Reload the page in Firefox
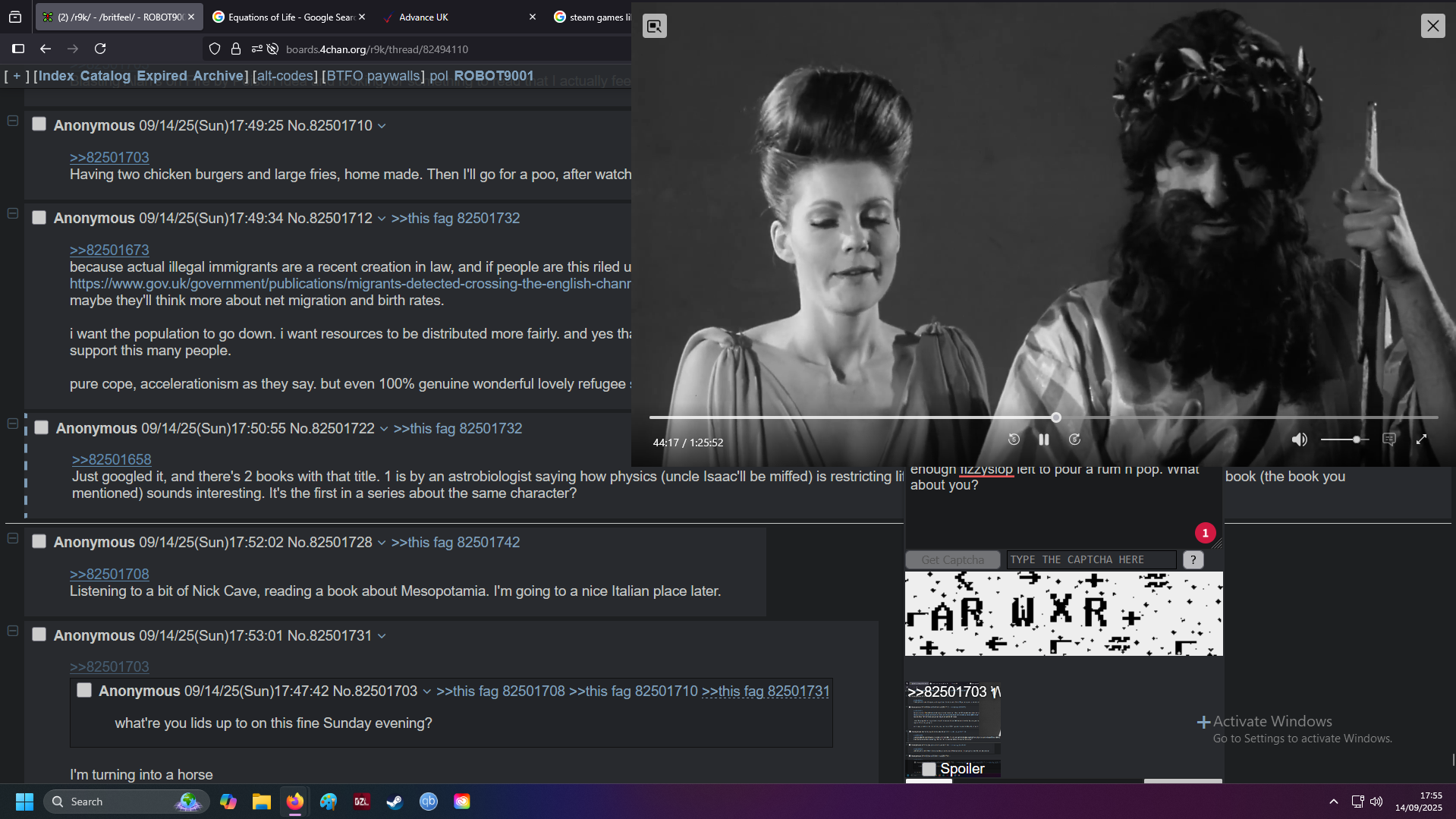Viewport: 1456px width, 819px height. (100, 49)
